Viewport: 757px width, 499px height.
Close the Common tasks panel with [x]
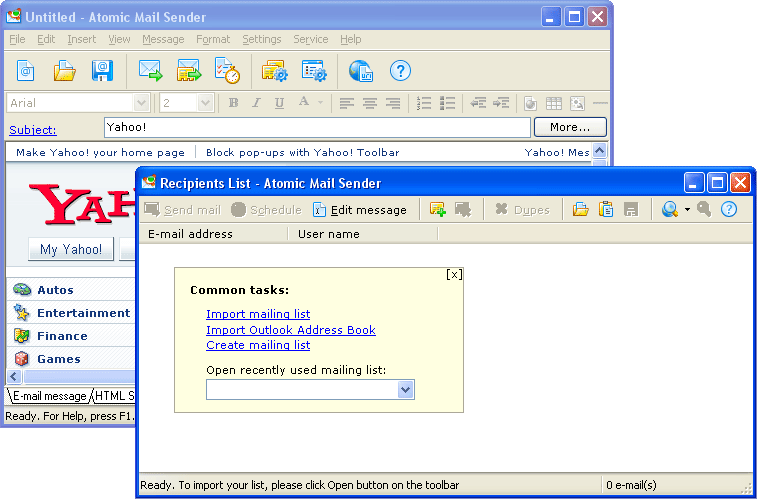pos(454,275)
